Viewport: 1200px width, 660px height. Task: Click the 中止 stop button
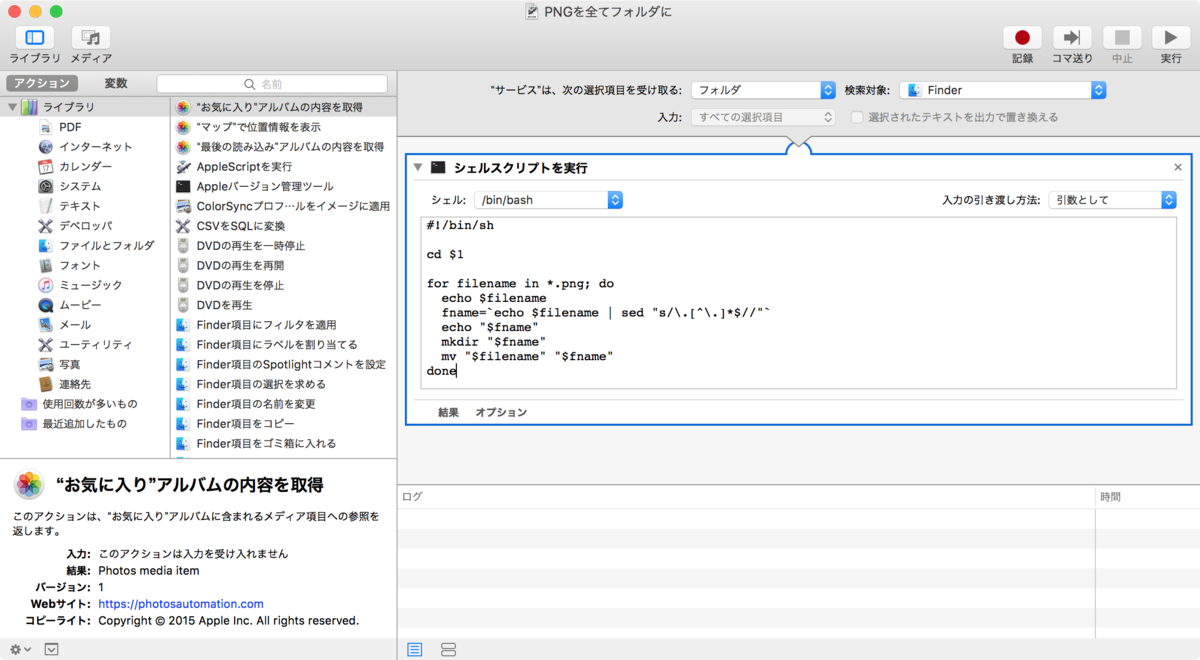tap(1122, 38)
